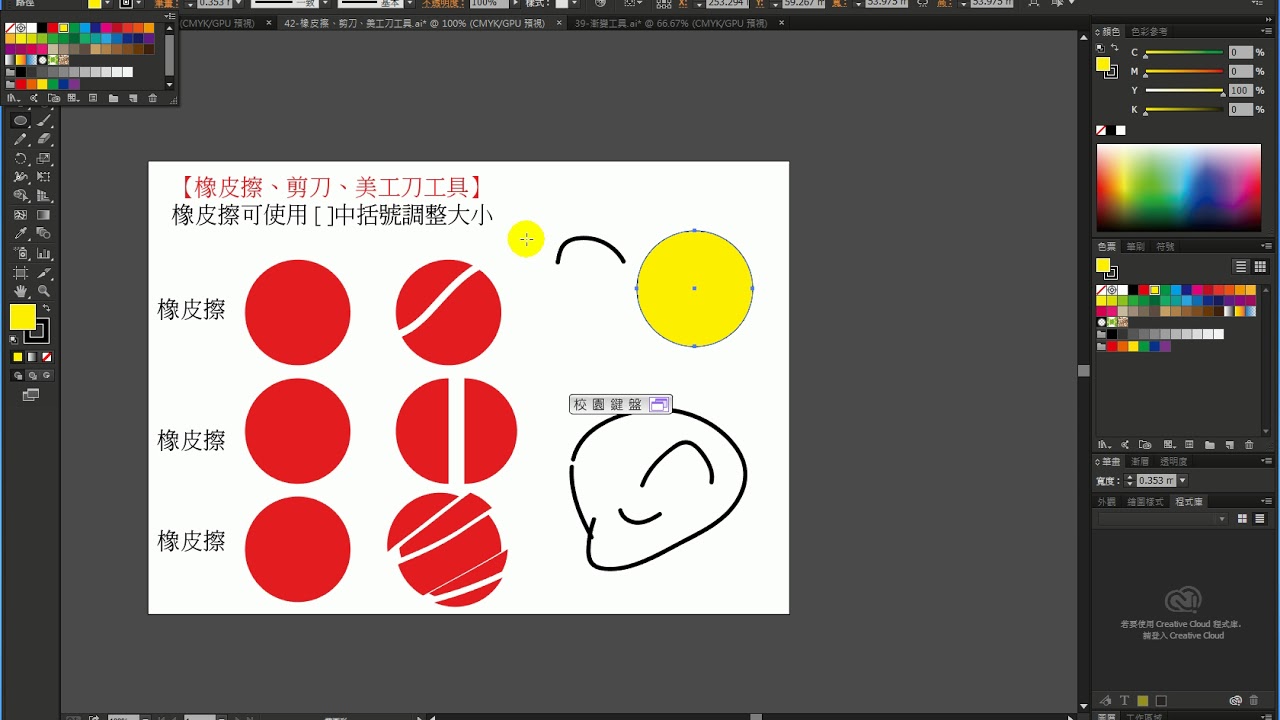Select the Gradient tool
The width and height of the screenshot is (1280, 720).
[44, 215]
